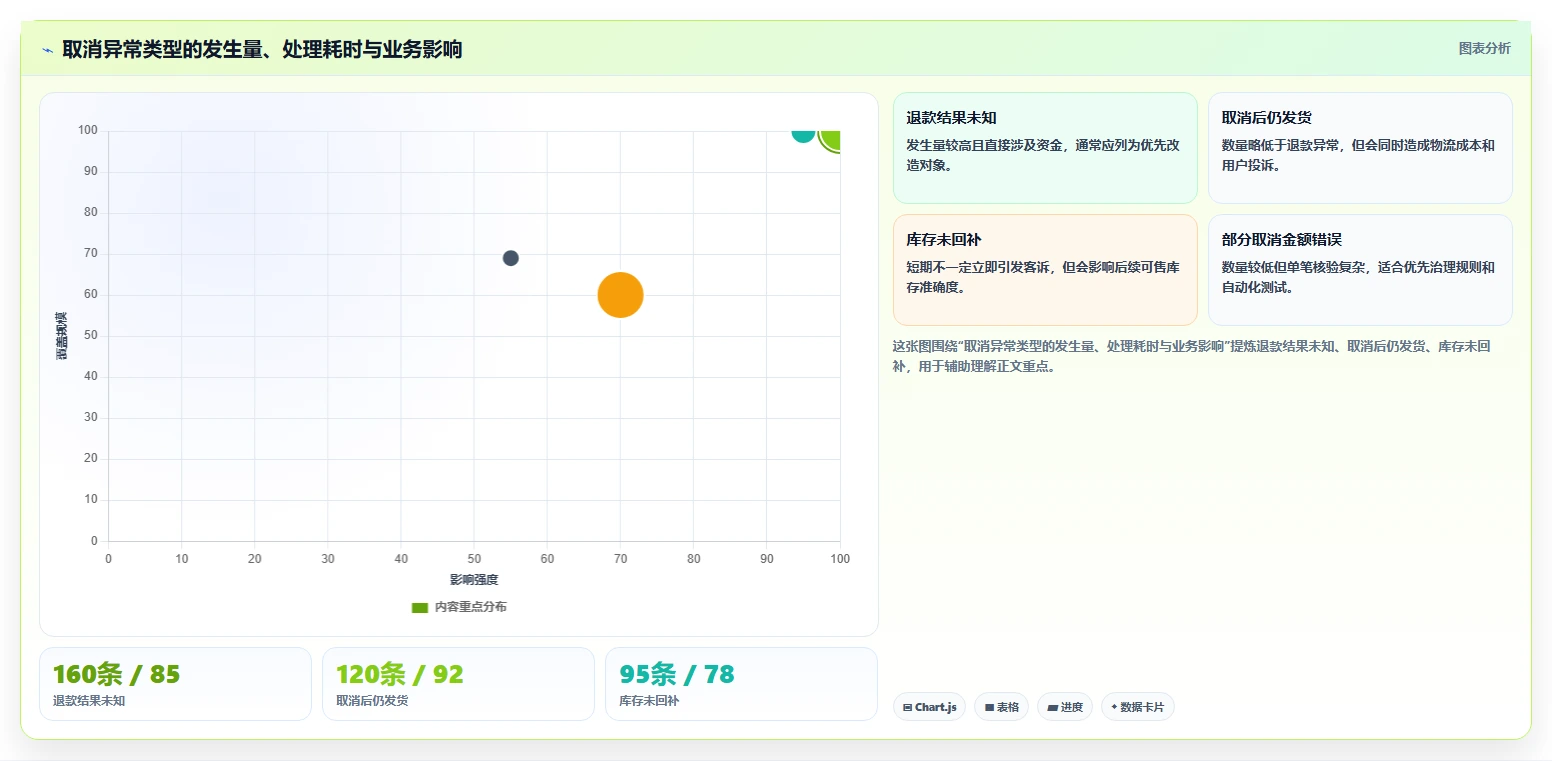Click the 影响强度 x-axis title
This screenshot has width=1552, height=761.
(474, 580)
